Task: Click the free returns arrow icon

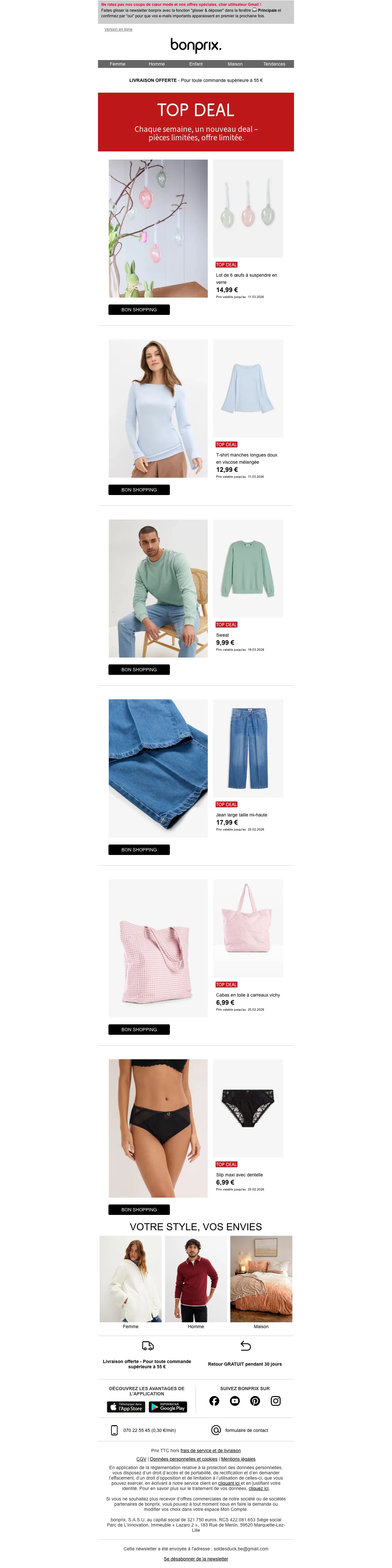Action: point(245,1345)
